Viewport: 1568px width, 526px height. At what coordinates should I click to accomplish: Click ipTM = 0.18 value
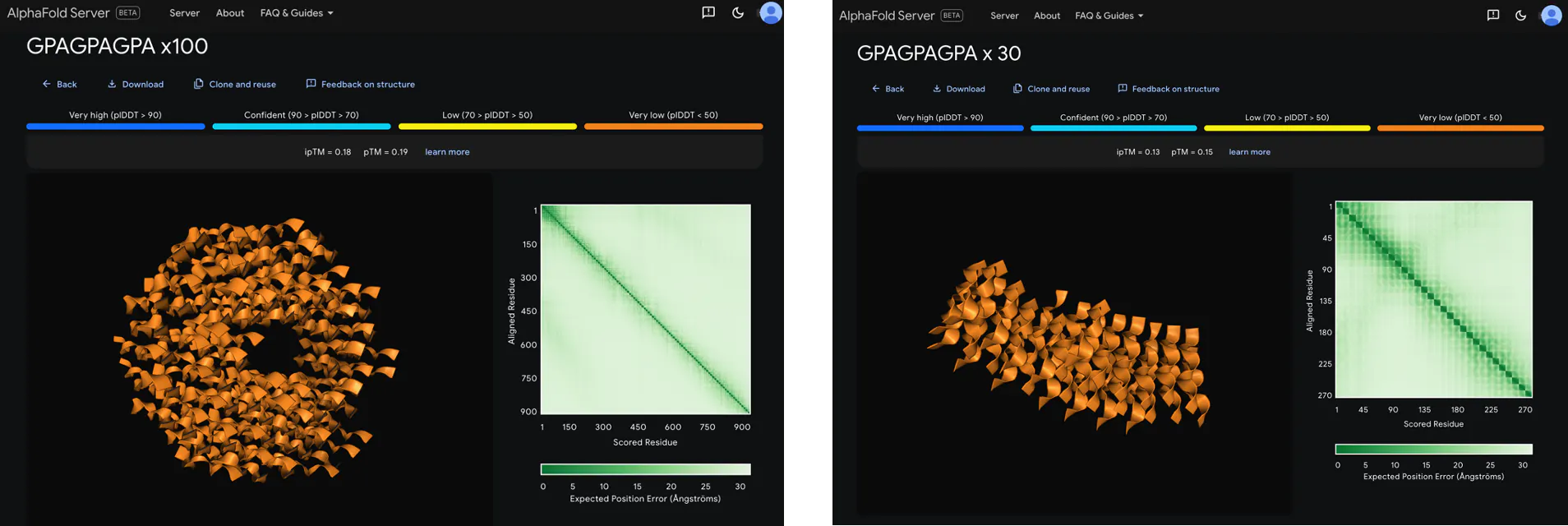pyautogui.click(x=328, y=152)
